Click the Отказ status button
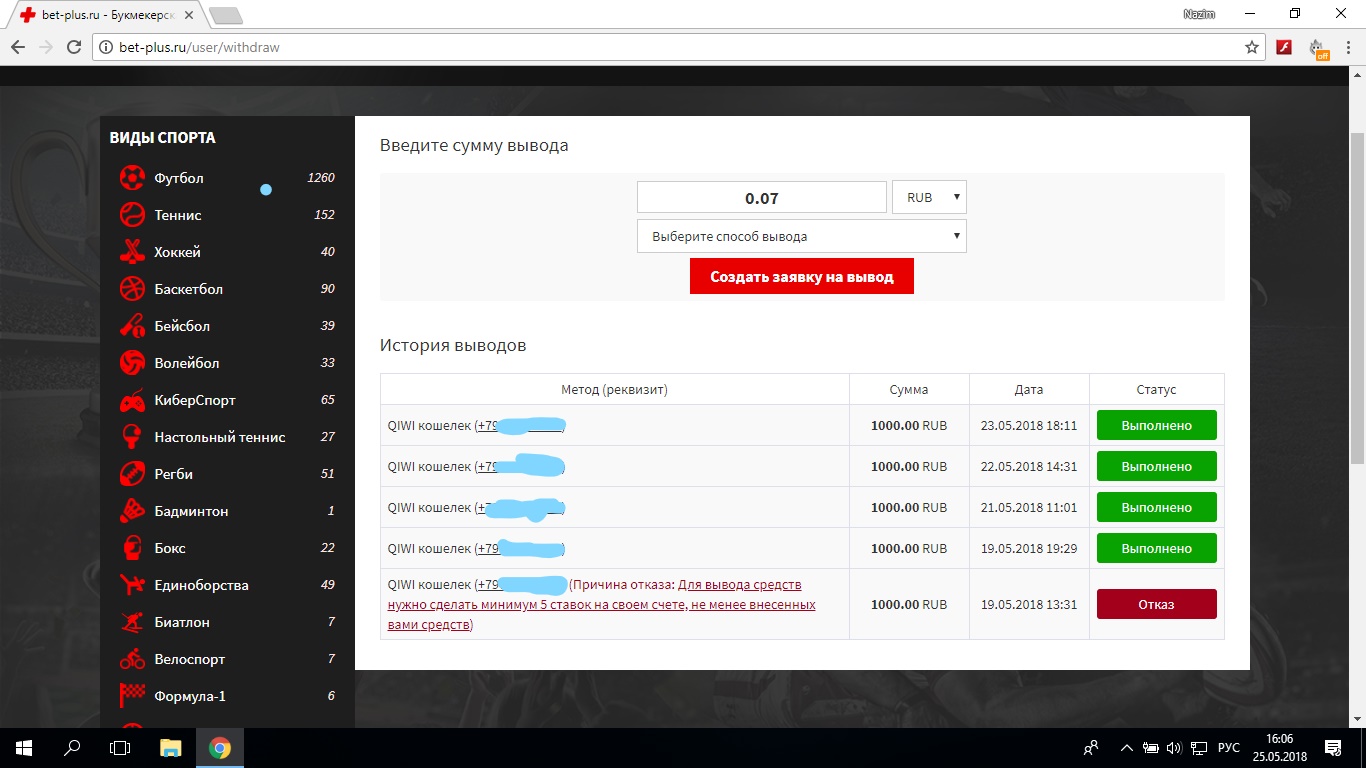The width and height of the screenshot is (1366, 768). [x=1156, y=604]
